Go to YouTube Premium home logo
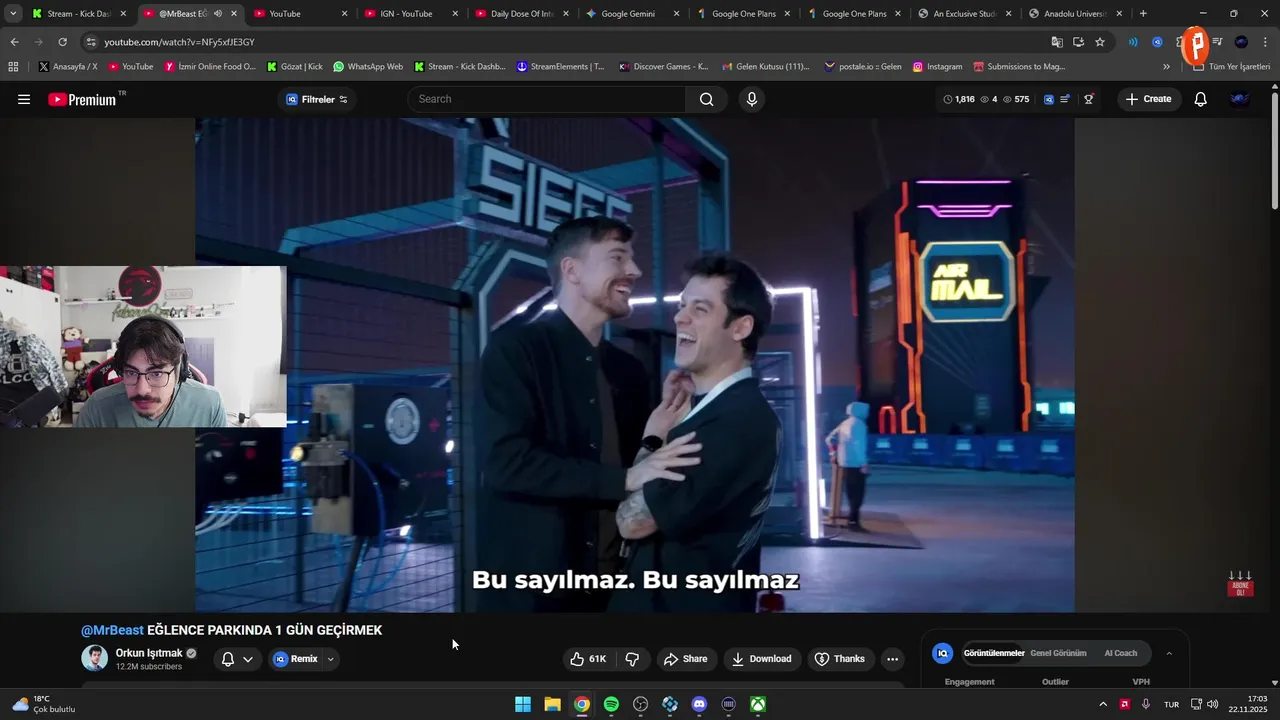The width and height of the screenshot is (1280, 720). [82, 99]
